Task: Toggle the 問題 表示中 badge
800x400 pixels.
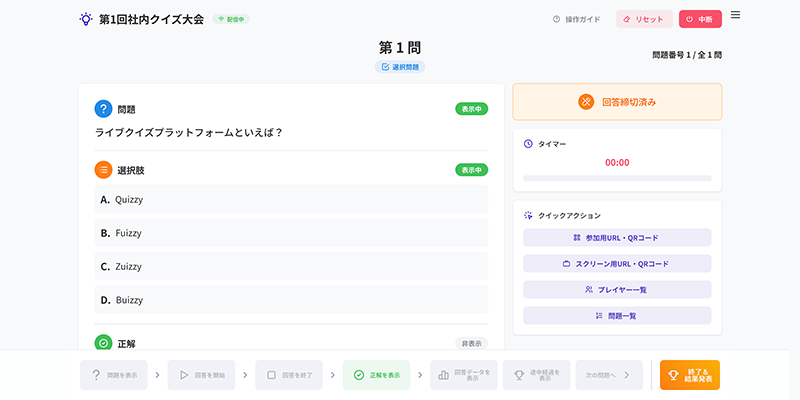Action: click(x=471, y=109)
